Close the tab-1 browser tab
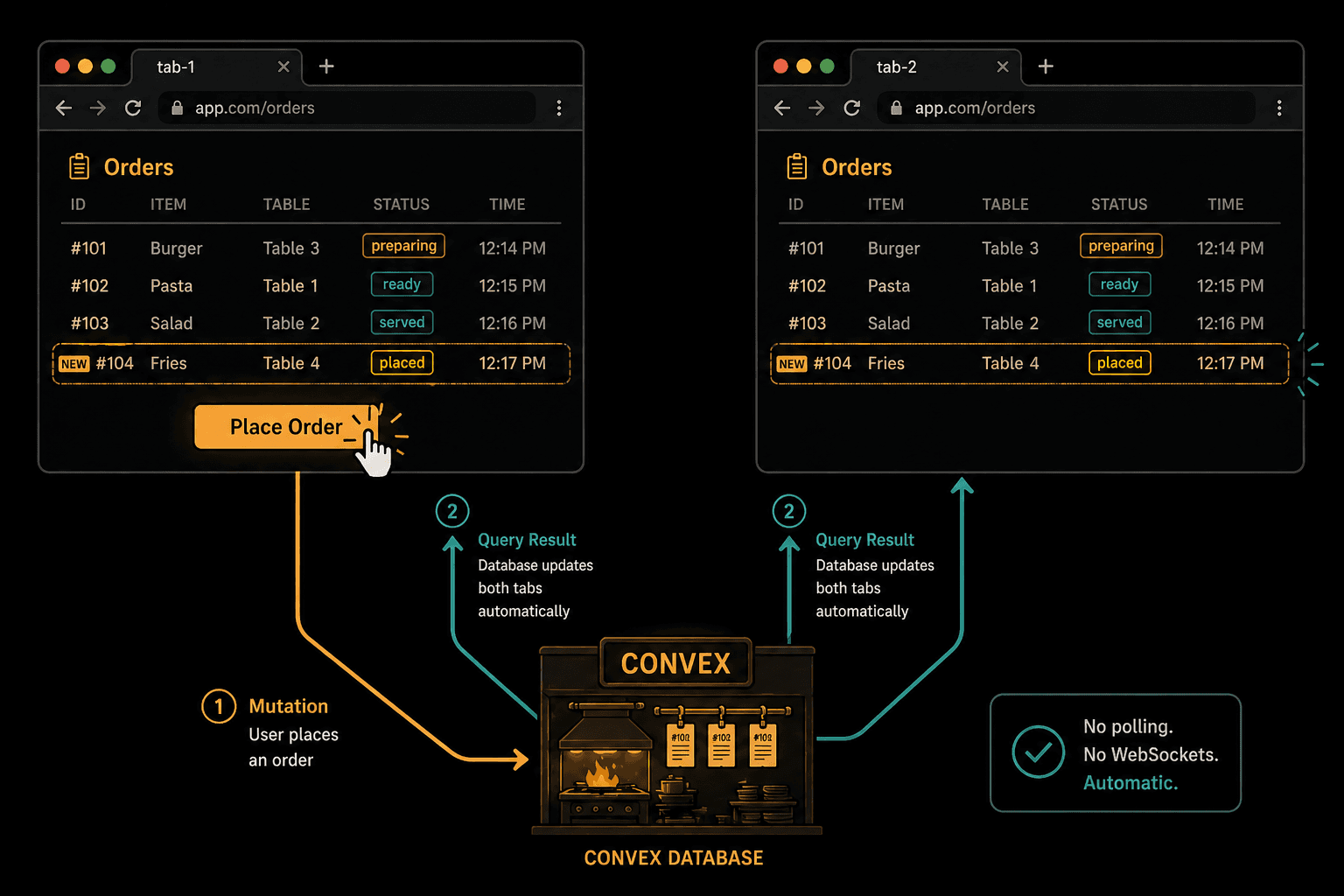Screen dimensions: 1344x896 click(x=283, y=66)
